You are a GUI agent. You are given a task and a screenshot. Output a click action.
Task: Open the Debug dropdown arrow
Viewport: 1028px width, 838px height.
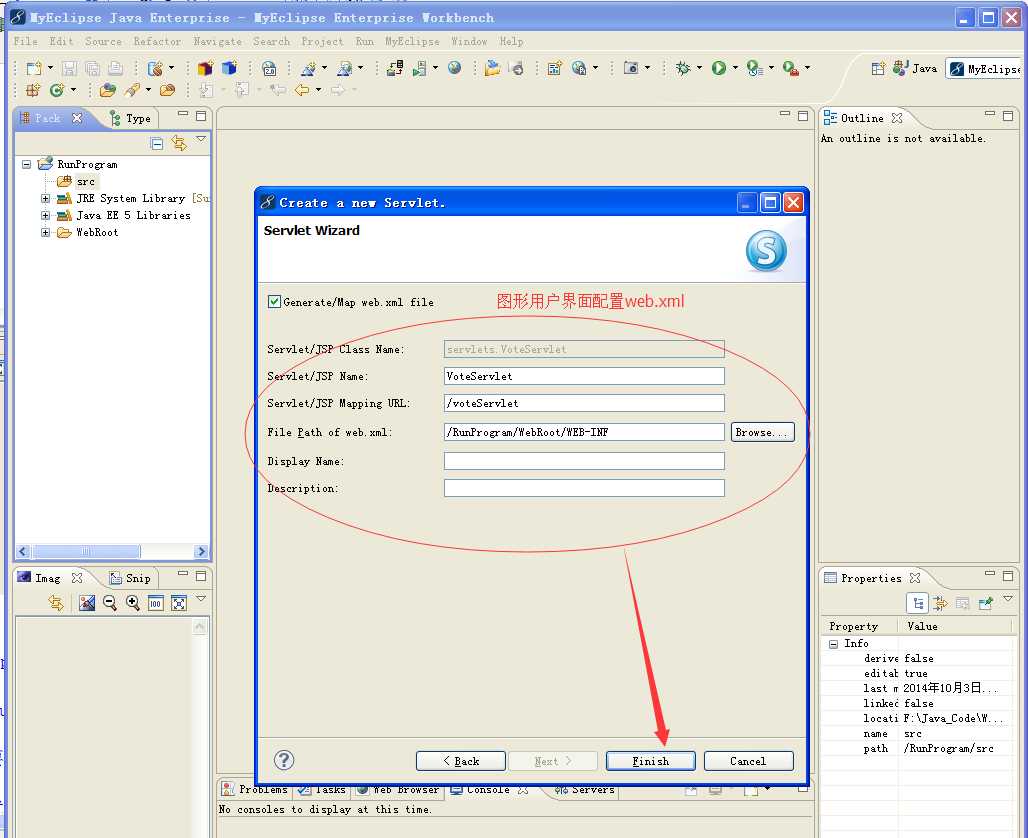point(699,68)
